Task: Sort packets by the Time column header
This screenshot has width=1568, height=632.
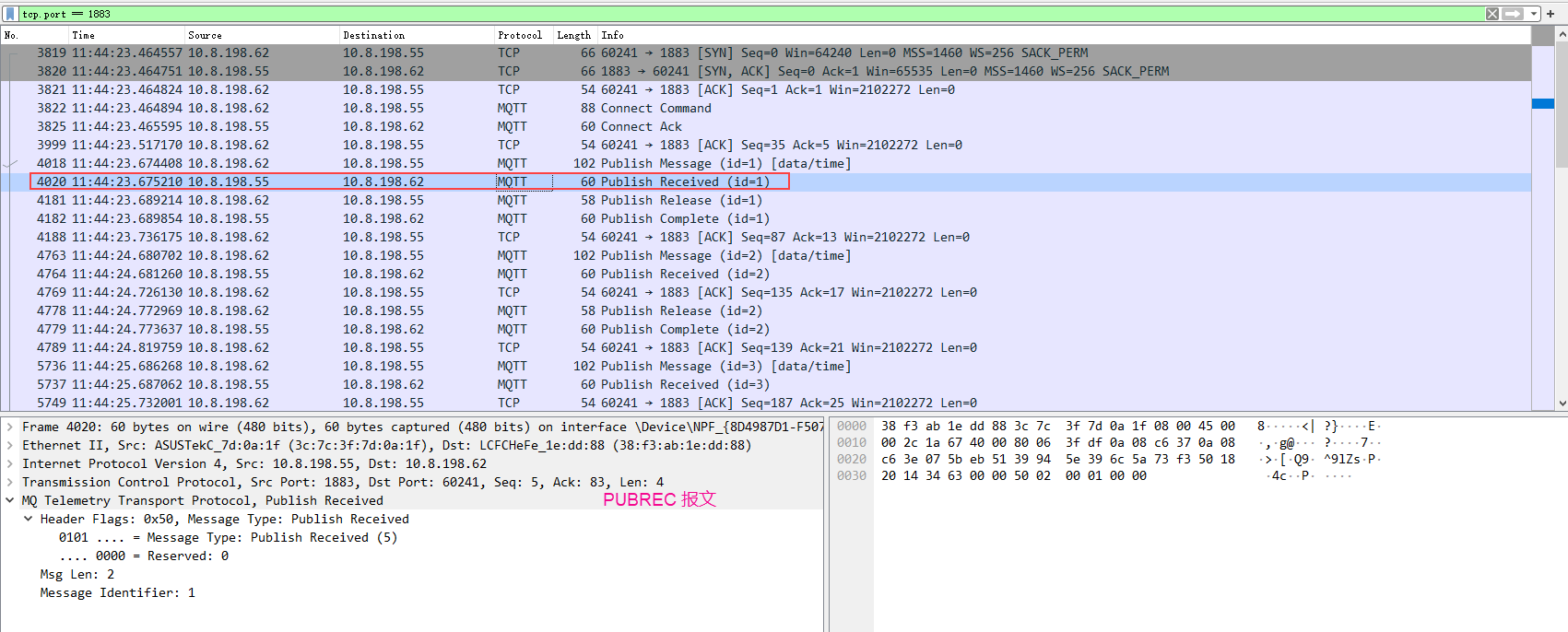Action: click(x=127, y=35)
